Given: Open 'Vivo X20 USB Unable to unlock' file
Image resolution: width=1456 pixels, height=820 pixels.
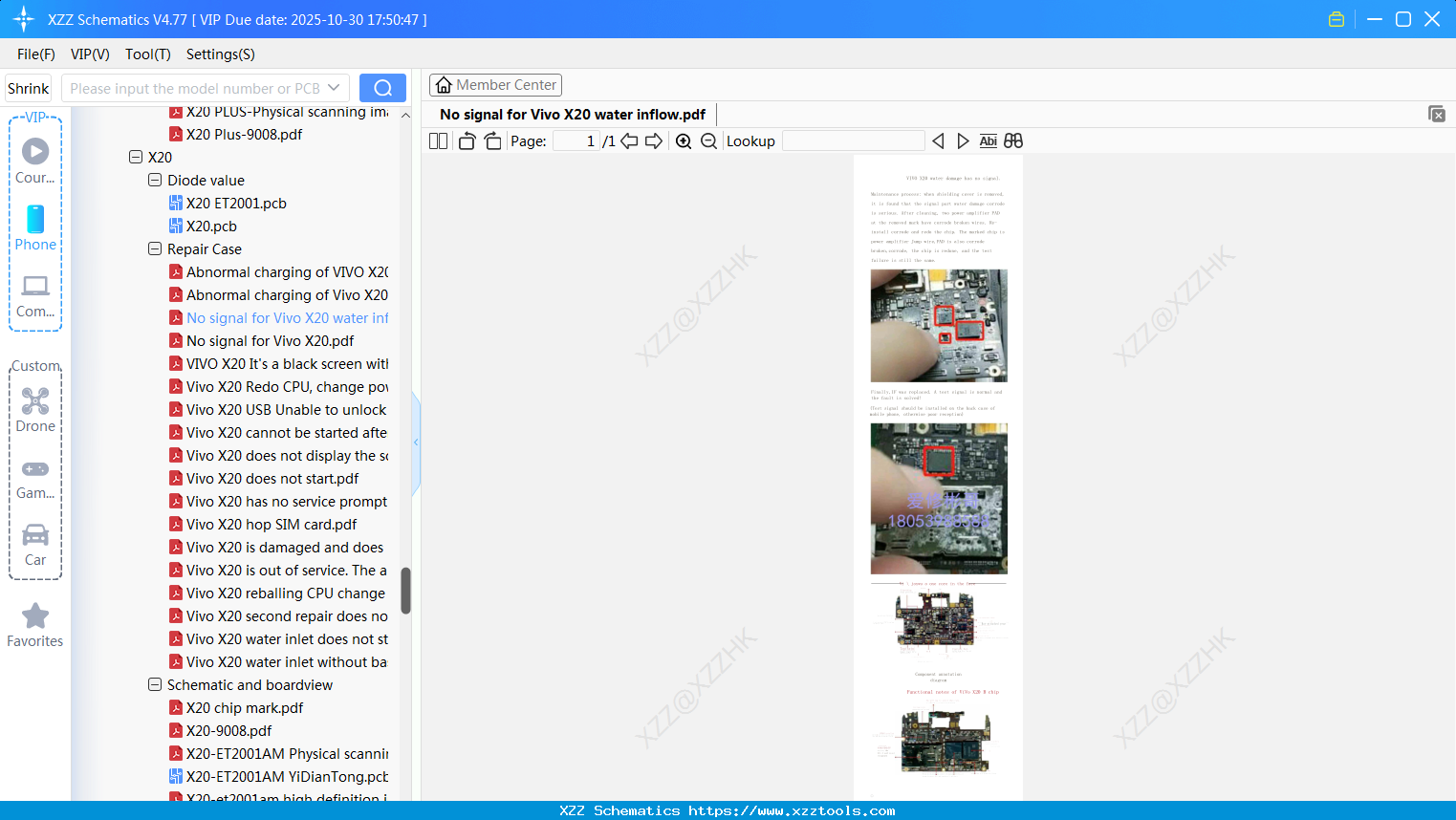Looking at the screenshot, I should pyautogui.click(x=286, y=409).
